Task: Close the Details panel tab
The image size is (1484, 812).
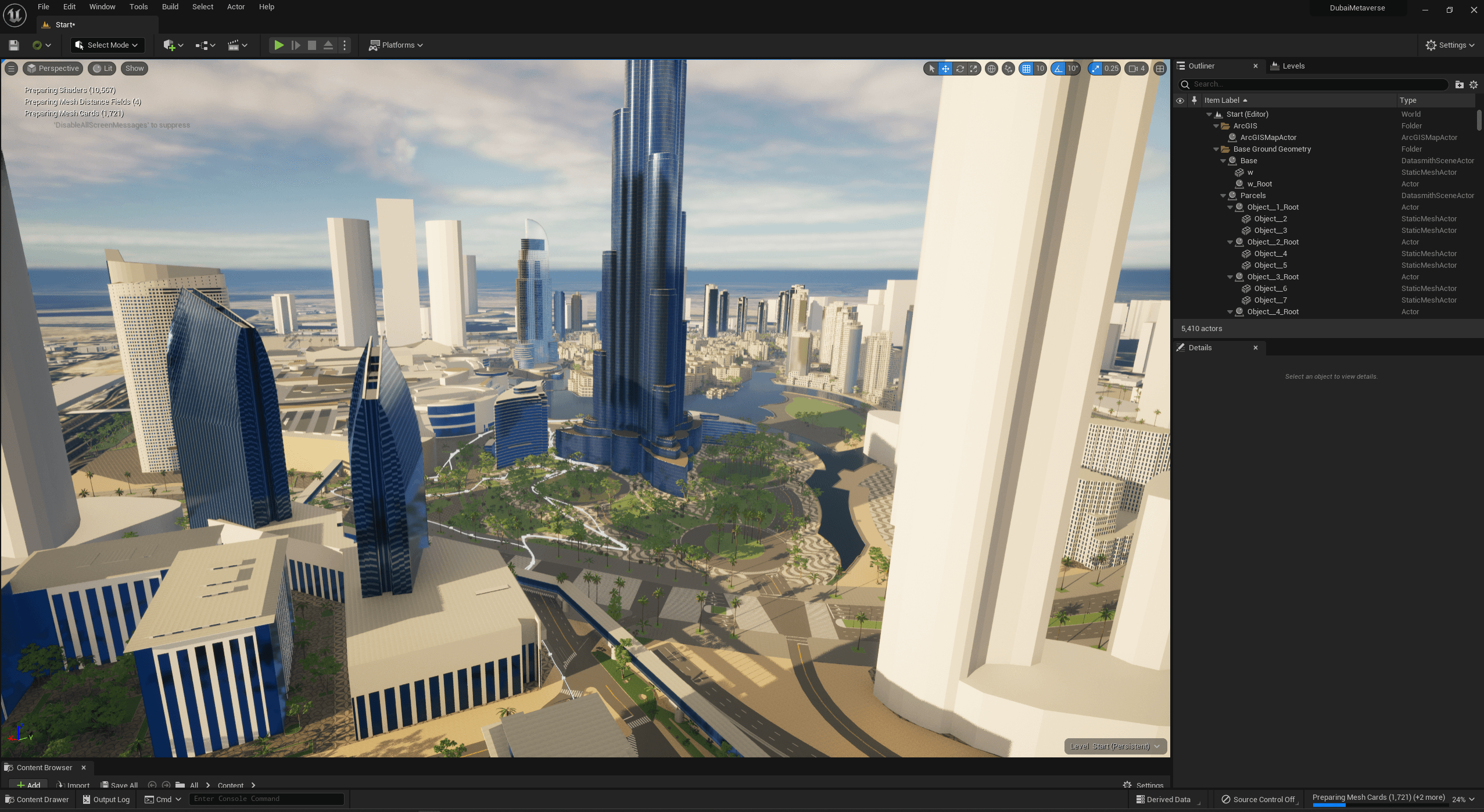Action: [1256, 348]
